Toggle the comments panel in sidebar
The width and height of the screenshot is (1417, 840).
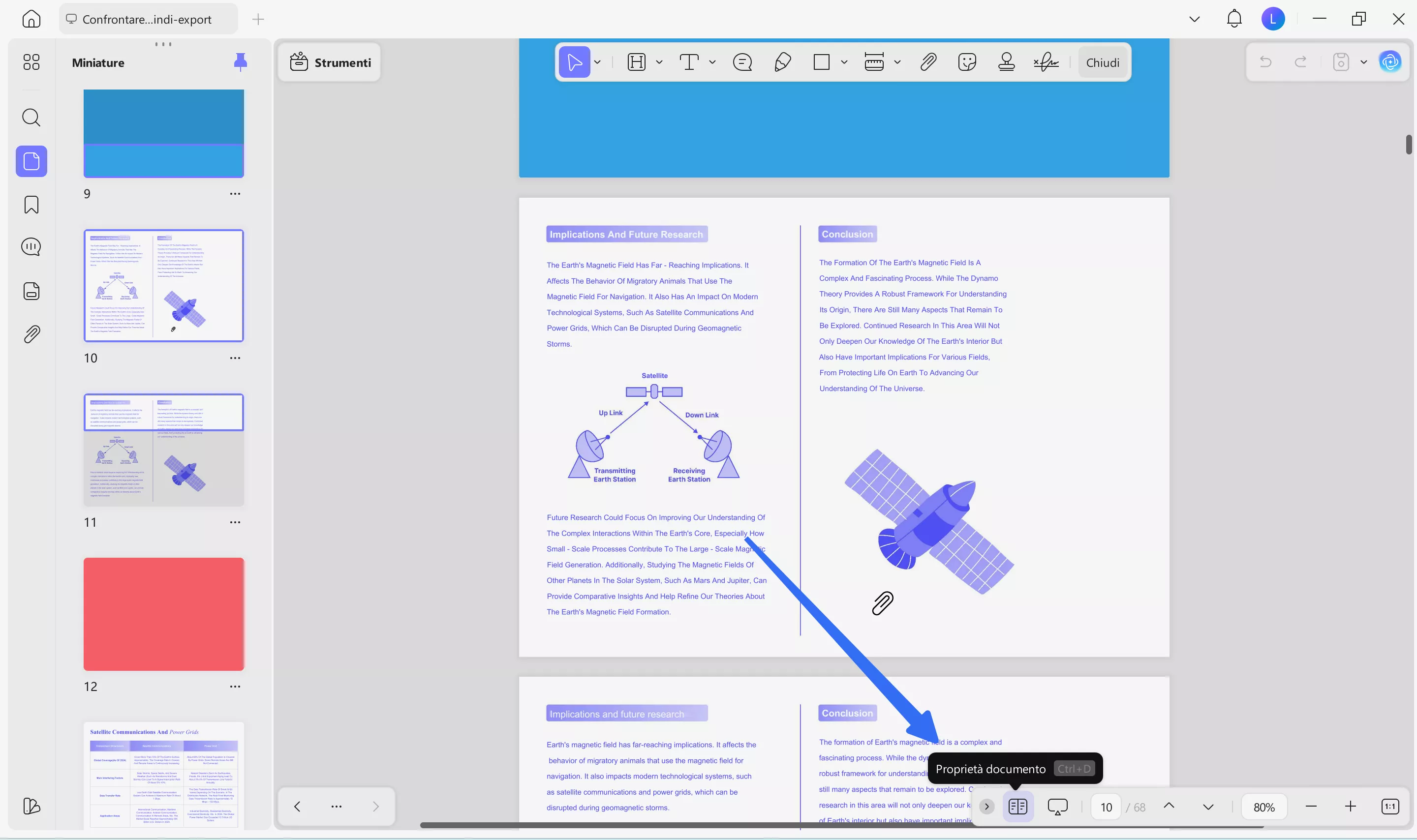tap(31, 246)
